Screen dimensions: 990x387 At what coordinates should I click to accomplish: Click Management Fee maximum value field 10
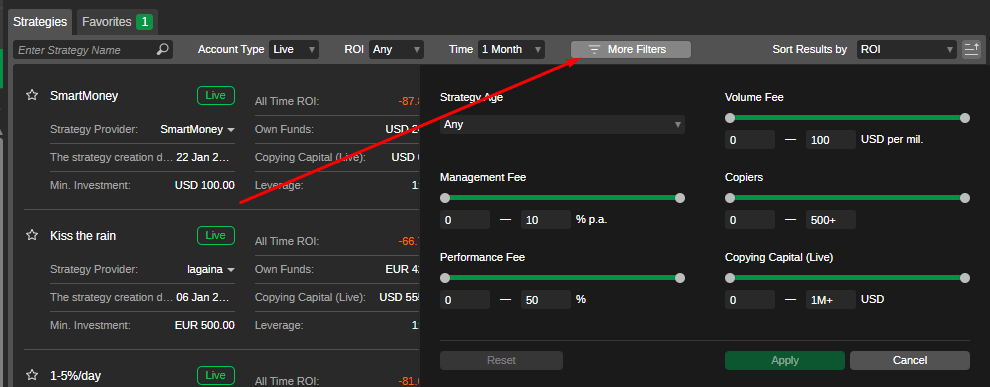[546, 220]
